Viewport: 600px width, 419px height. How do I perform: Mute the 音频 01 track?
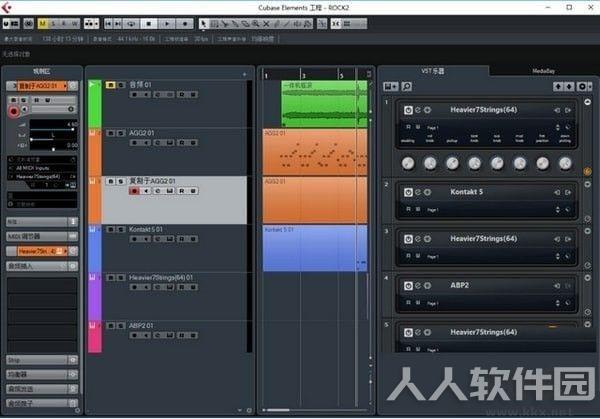pos(110,85)
